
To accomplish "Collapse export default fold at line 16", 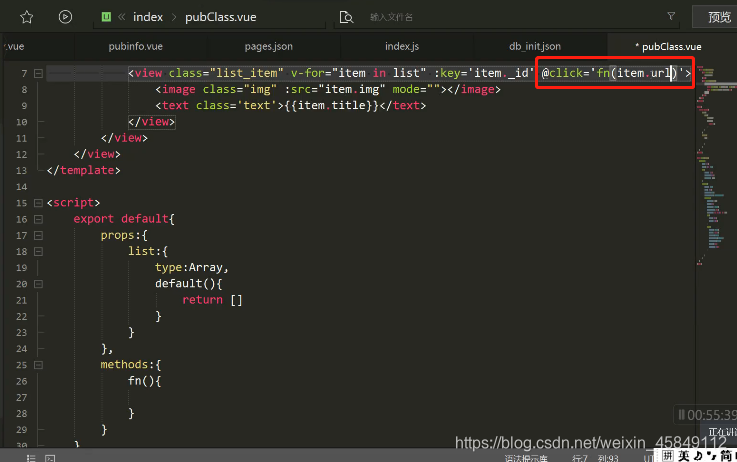I will [x=39, y=219].
